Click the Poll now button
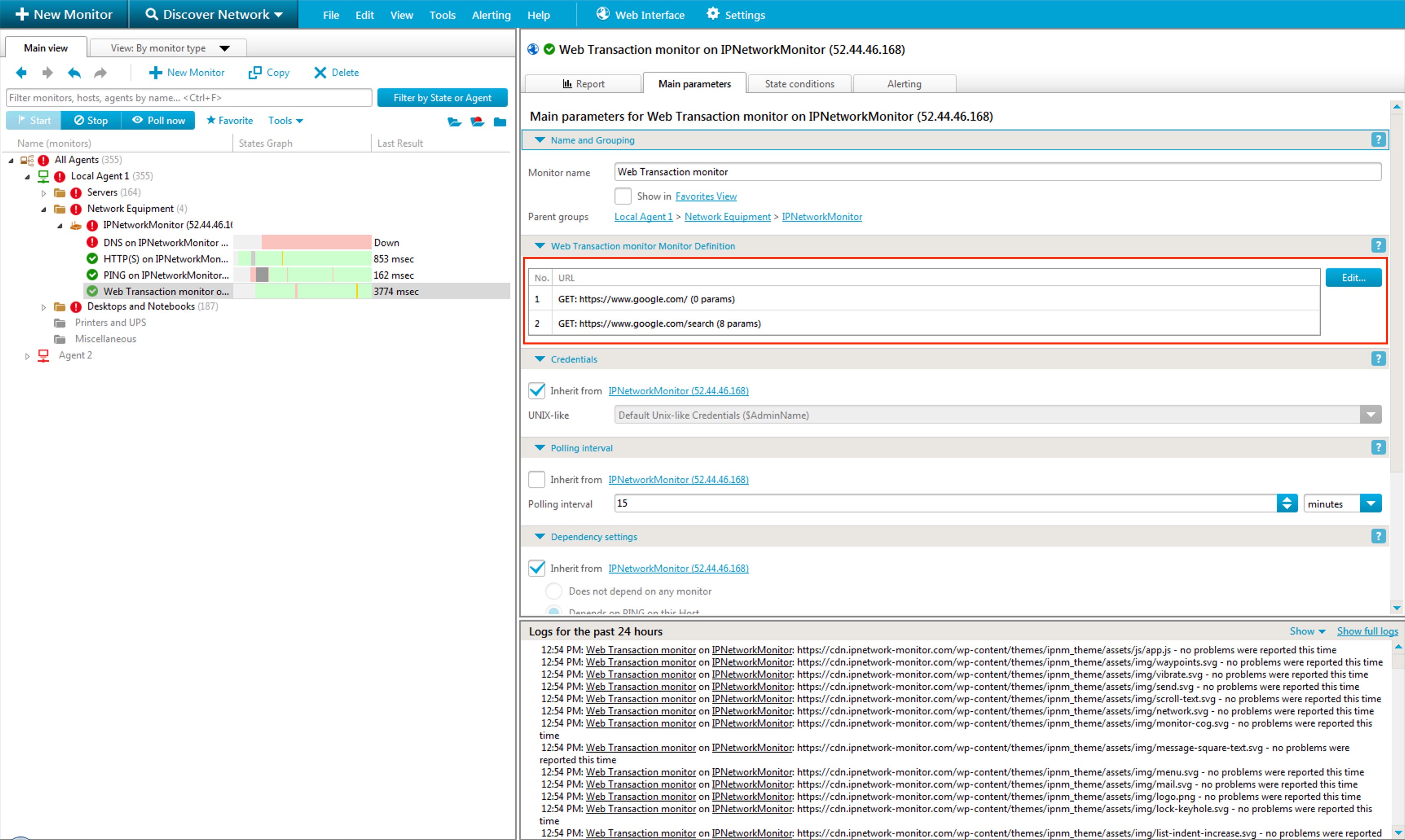1405x840 pixels. pos(158,120)
